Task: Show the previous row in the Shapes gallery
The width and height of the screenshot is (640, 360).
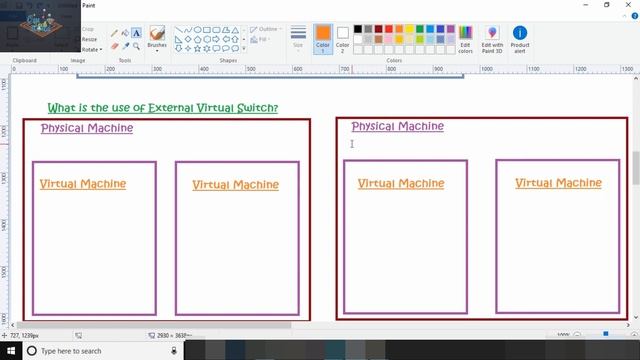Action: (244, 30)
